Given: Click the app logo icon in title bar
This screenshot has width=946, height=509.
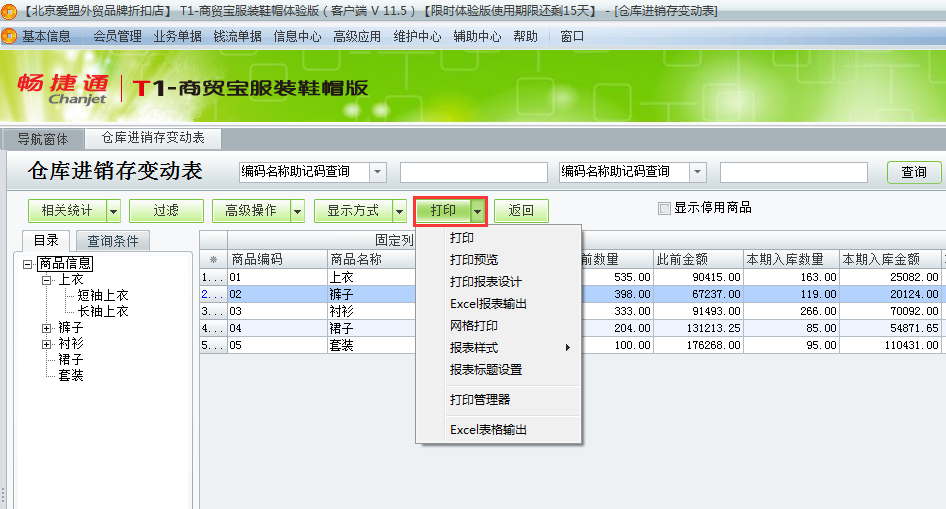Looking at the screenshot, I should point(8,11).
